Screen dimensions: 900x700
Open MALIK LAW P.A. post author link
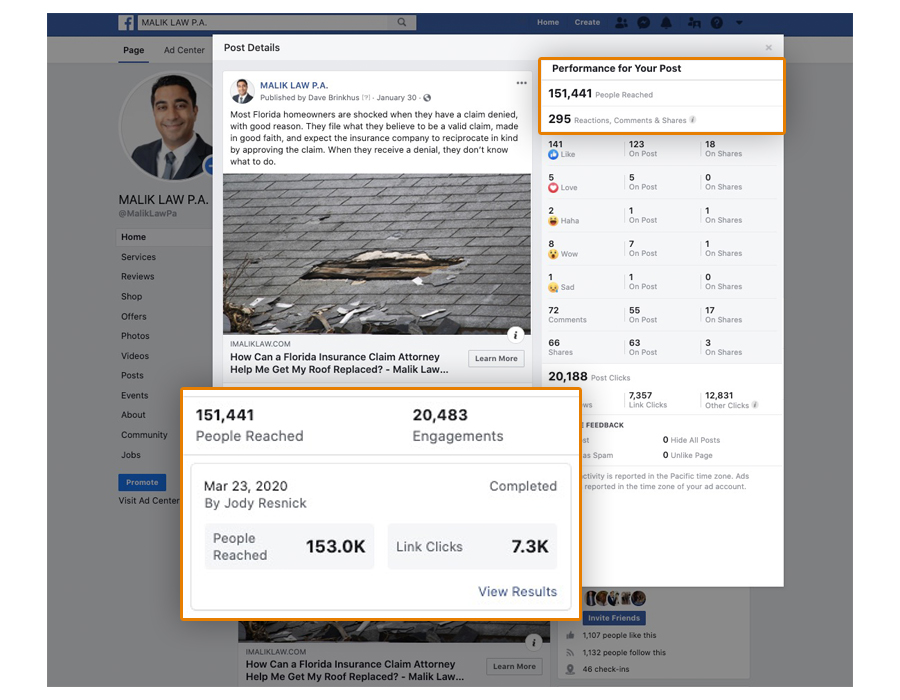point(294,85)
